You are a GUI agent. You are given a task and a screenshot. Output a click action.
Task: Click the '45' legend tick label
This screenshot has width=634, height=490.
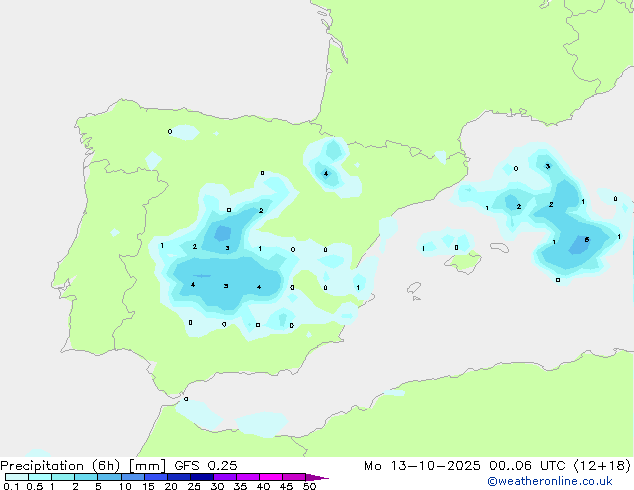pos(286,486)
